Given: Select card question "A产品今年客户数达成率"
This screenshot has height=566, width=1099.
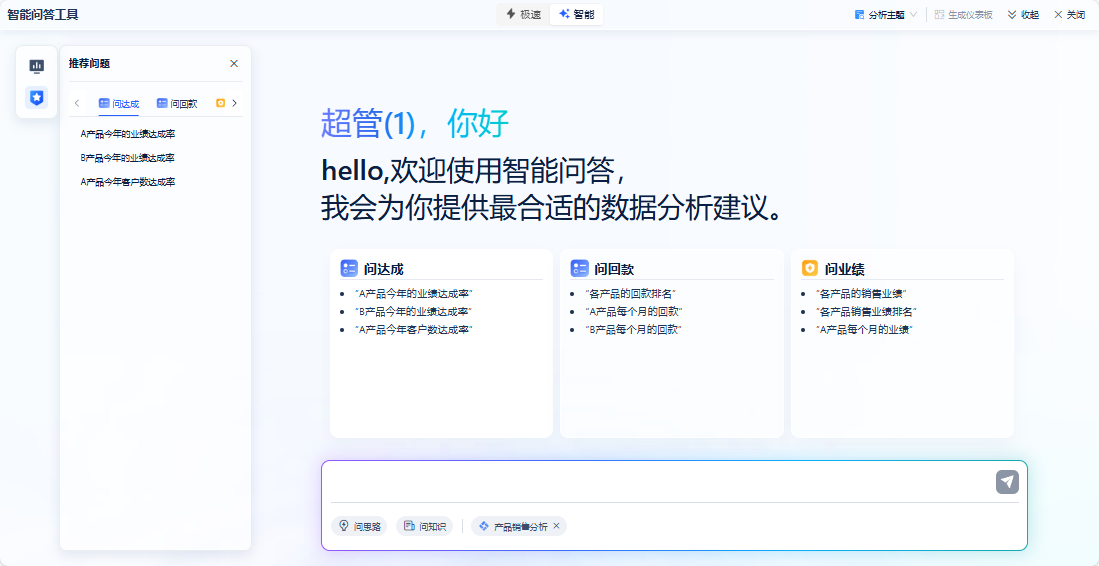Looking at the screenshot, I should point(414,329).
